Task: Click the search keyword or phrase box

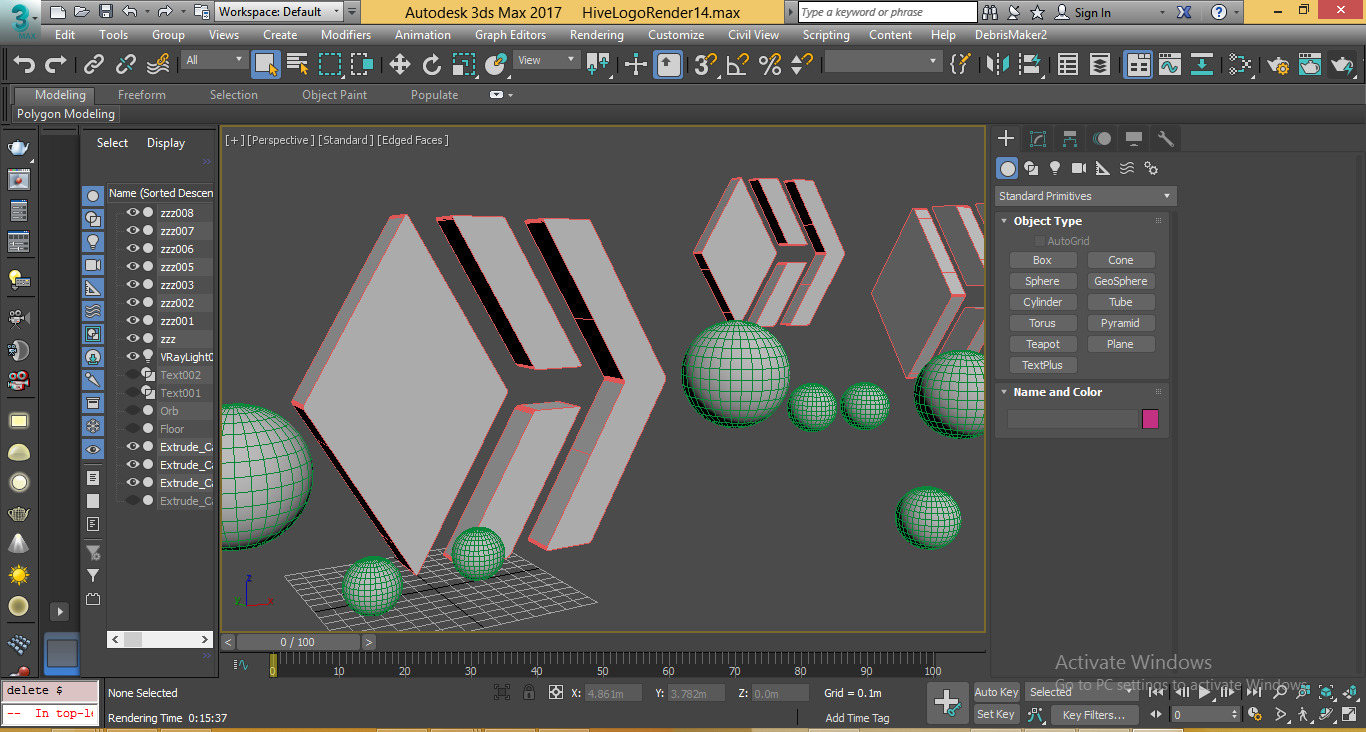Action: click(888, 12)
